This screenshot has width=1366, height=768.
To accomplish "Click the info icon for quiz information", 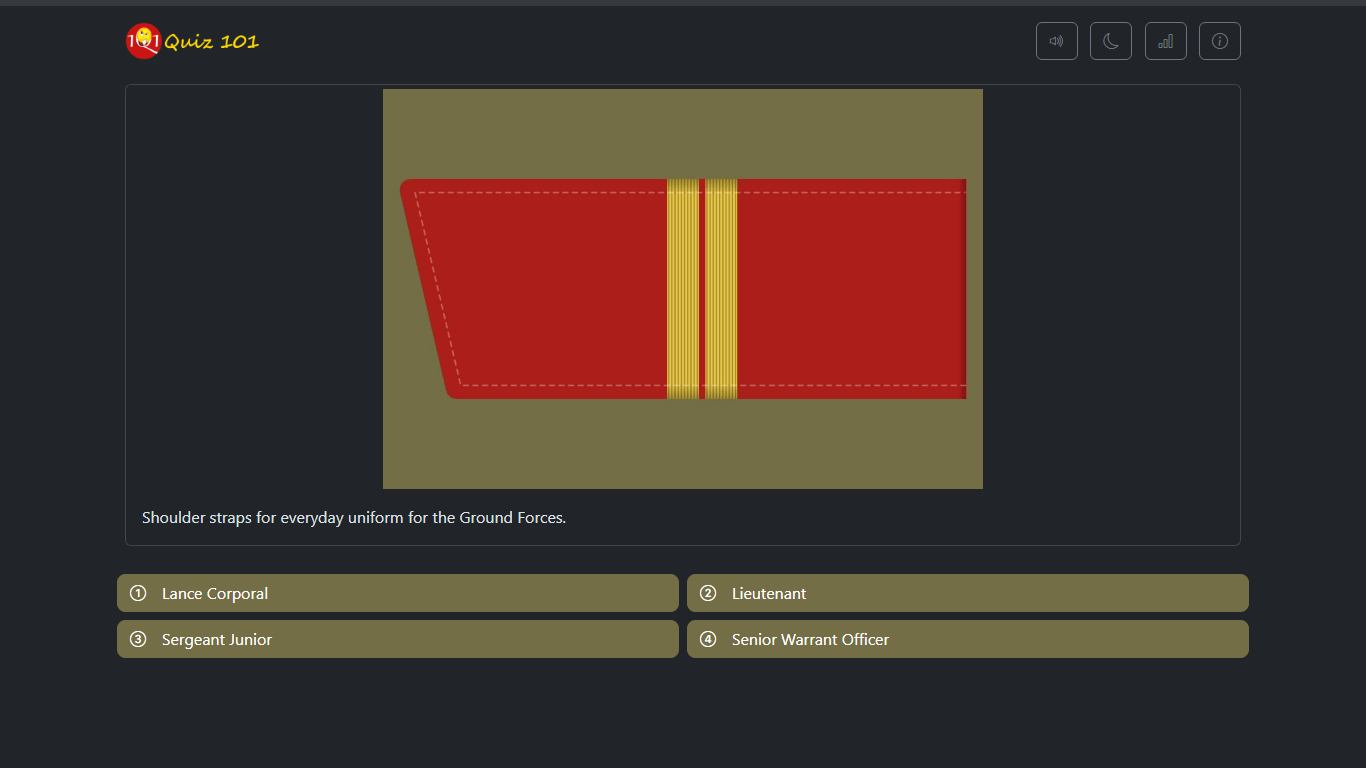I will click(1220, 41).
